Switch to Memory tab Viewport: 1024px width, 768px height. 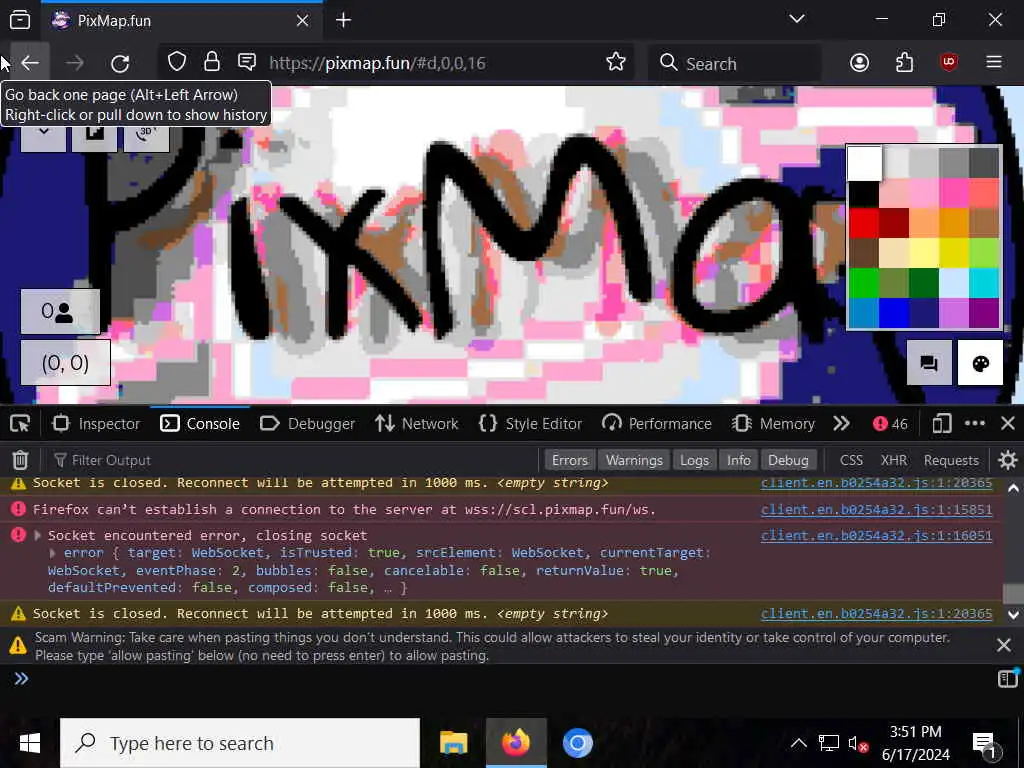click(x=774, y=424)
